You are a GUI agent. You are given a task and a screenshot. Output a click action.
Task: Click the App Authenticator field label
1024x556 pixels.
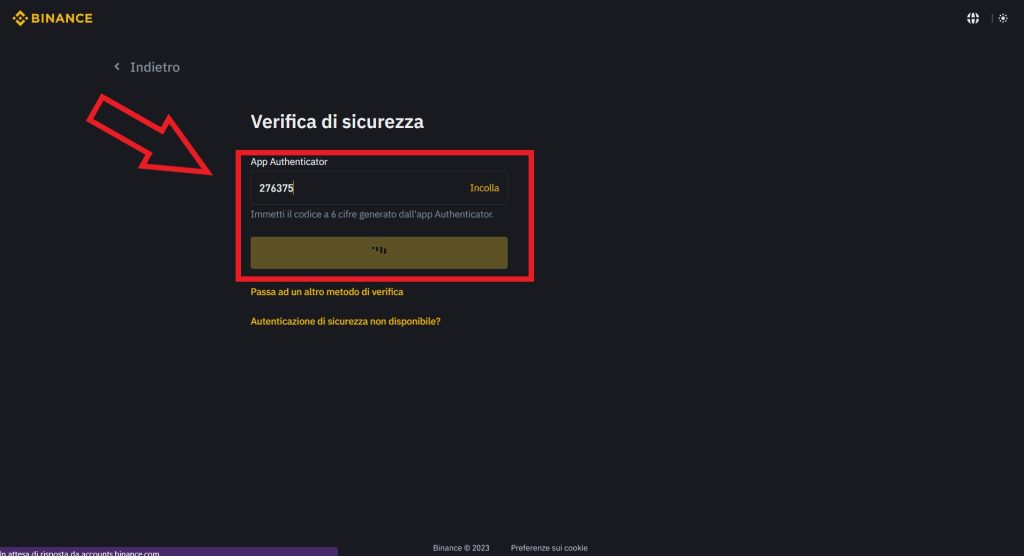tap(289, 161)
